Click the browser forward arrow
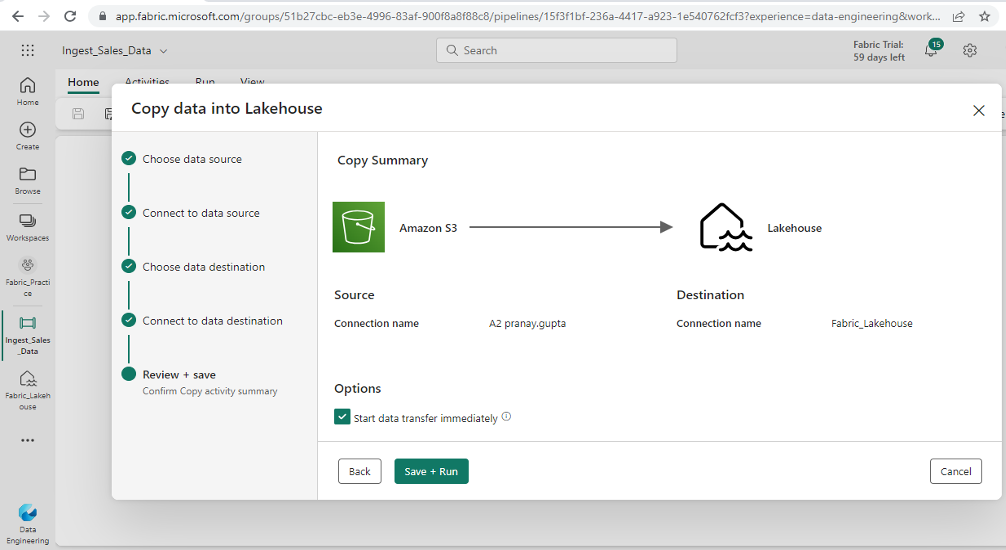This screenshot has height=550, width=1006. 44,16
